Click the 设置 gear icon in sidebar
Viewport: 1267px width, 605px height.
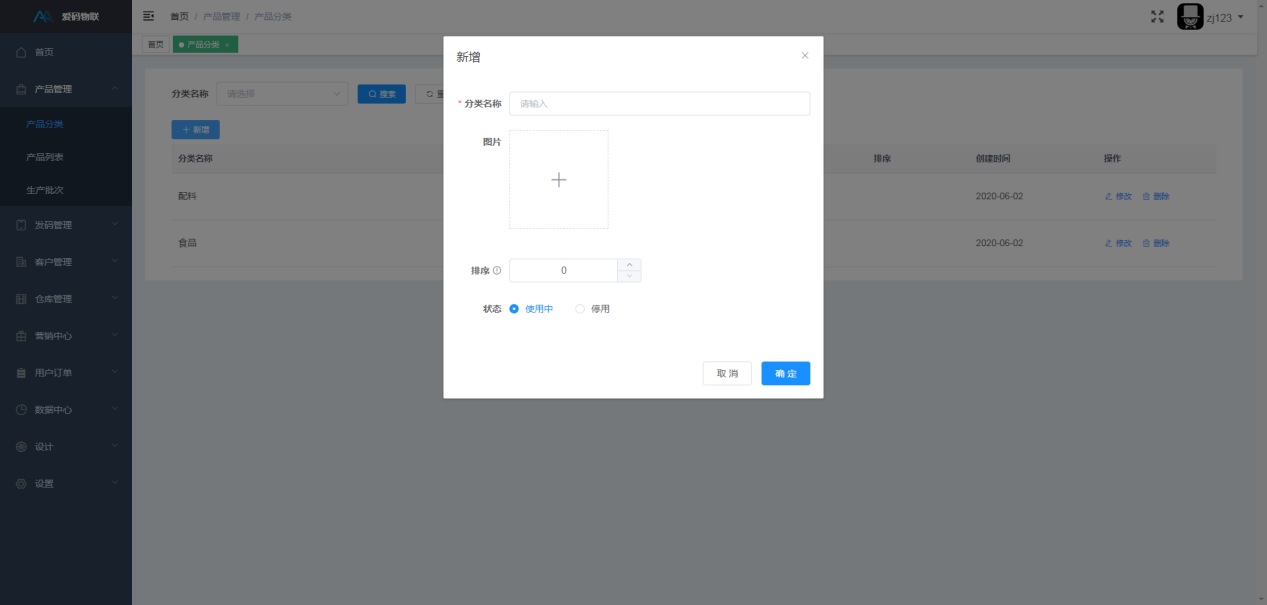click(21, 484)
